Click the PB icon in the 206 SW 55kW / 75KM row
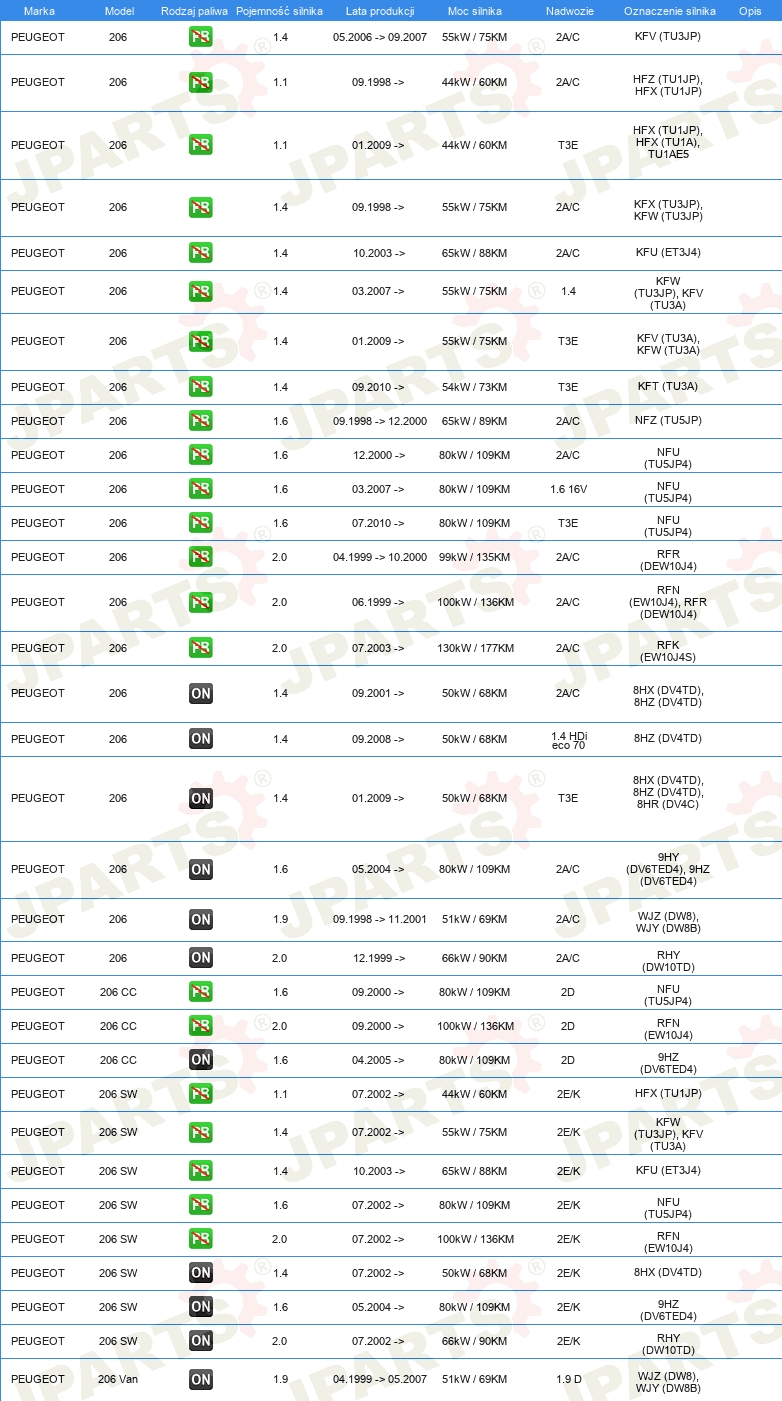 pyautogui.click(x=201, y=1133)
